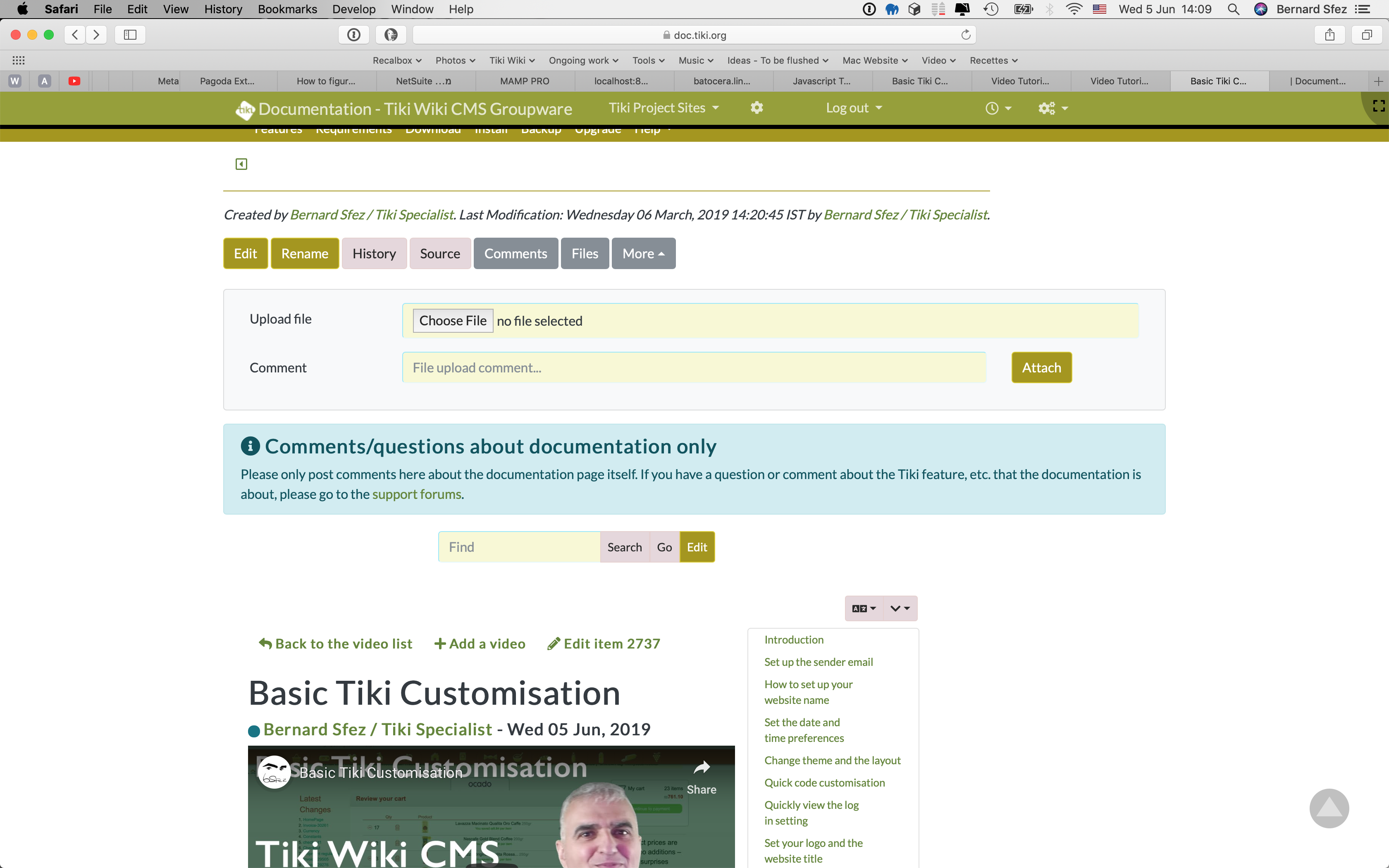The width and height of the screenshot is (1389, 868).
Task: Open the translation language dropdown button
Action: pos(864,608)
